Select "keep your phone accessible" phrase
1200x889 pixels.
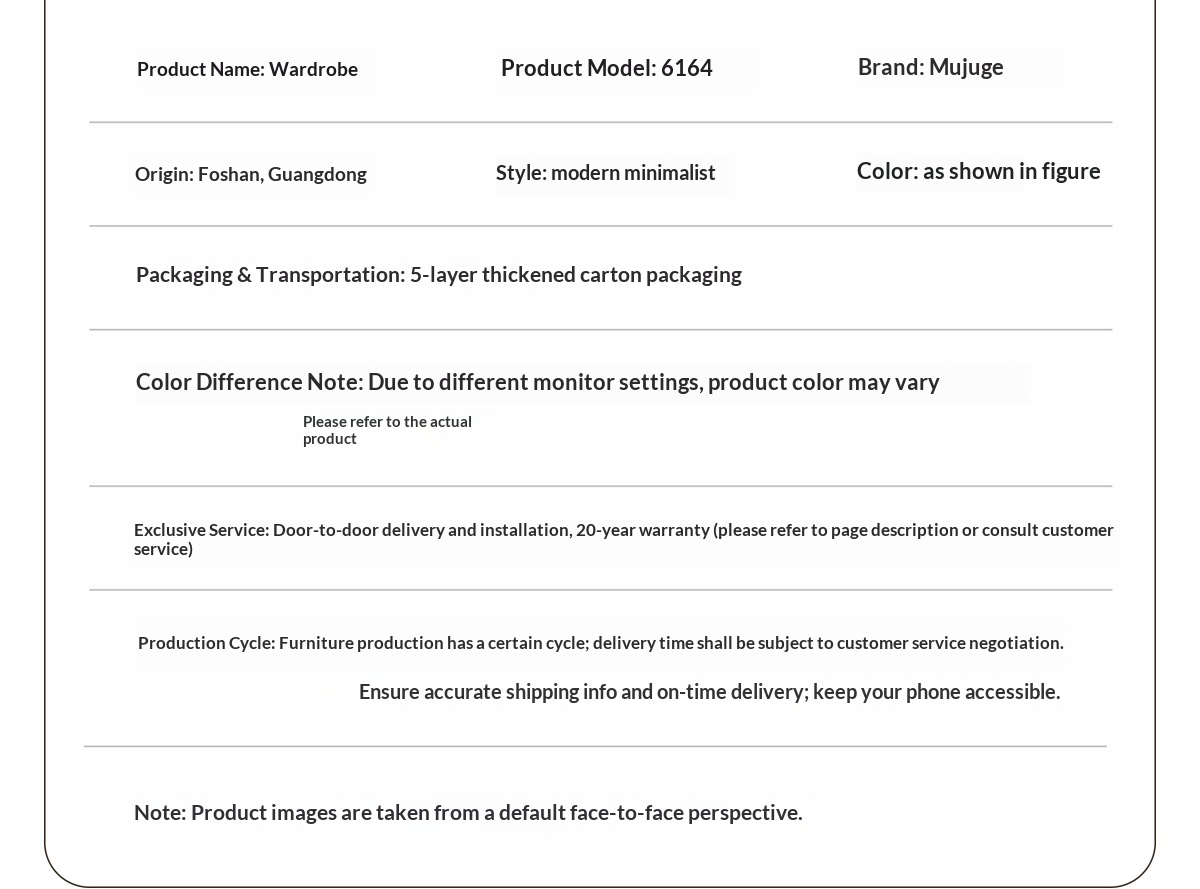click(x=935, y=692)
